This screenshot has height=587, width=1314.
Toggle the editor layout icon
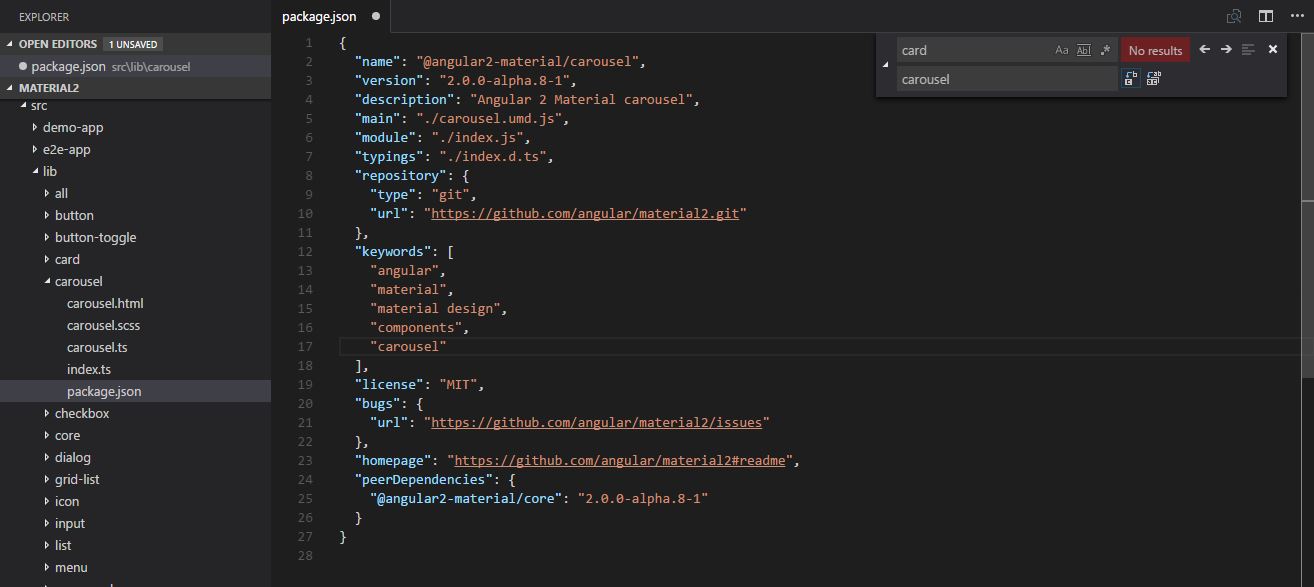coord(1265,16)
